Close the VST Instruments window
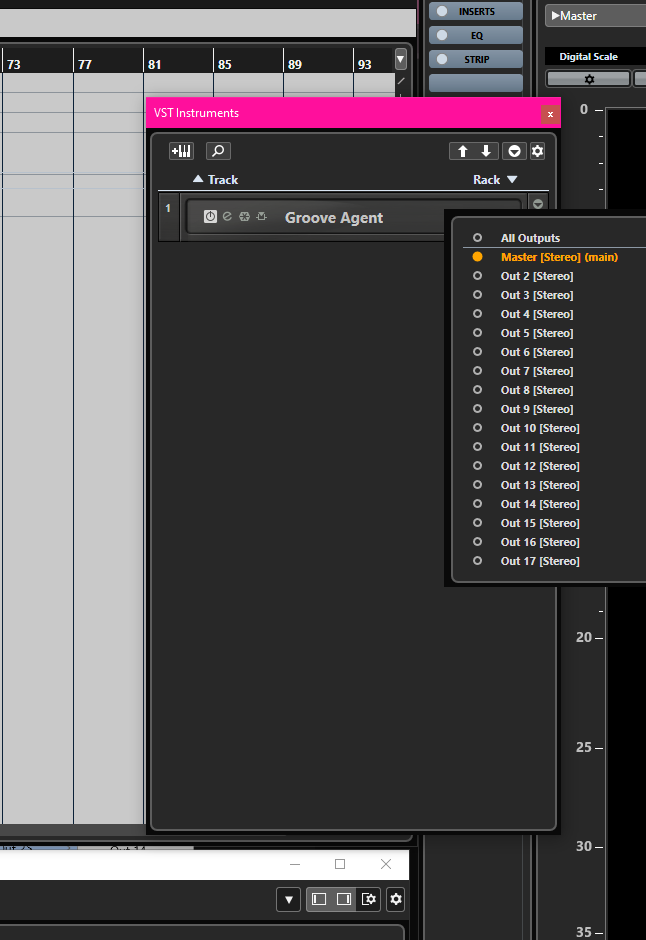This screenshot has width=646, height=940. (550, 114)
